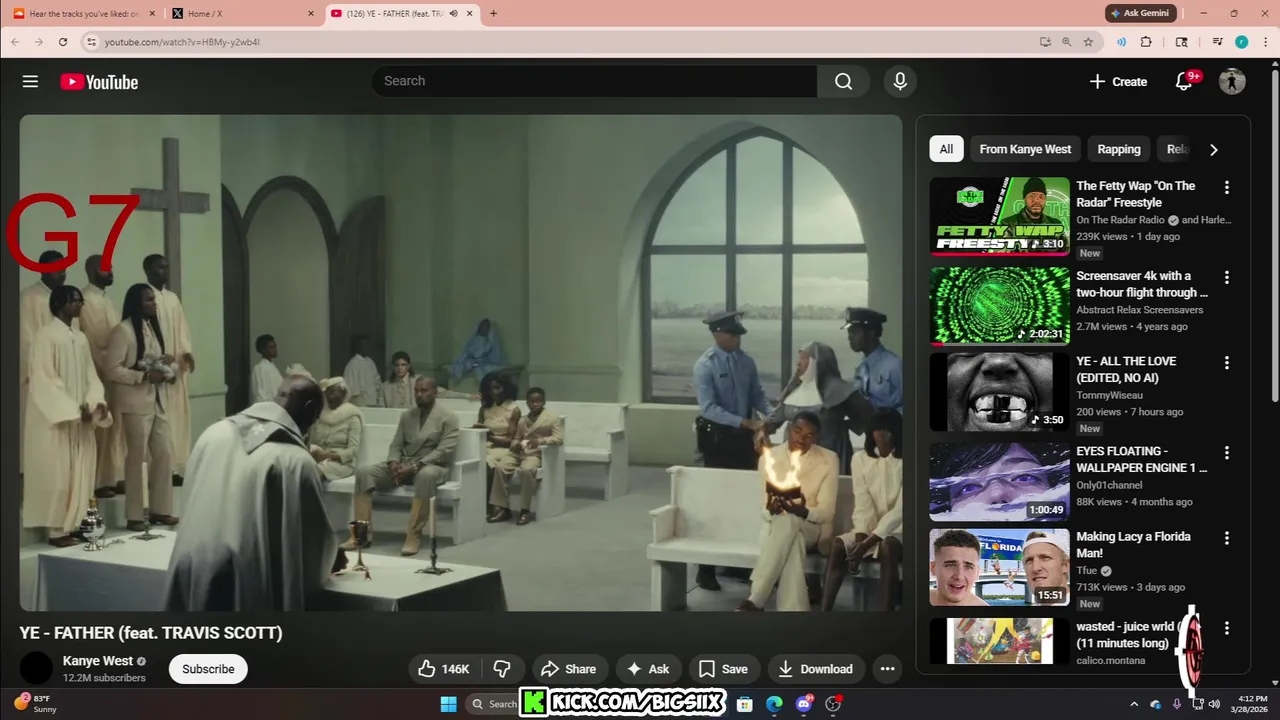Select the From Kanye West chip

[x=1025, y=149]
